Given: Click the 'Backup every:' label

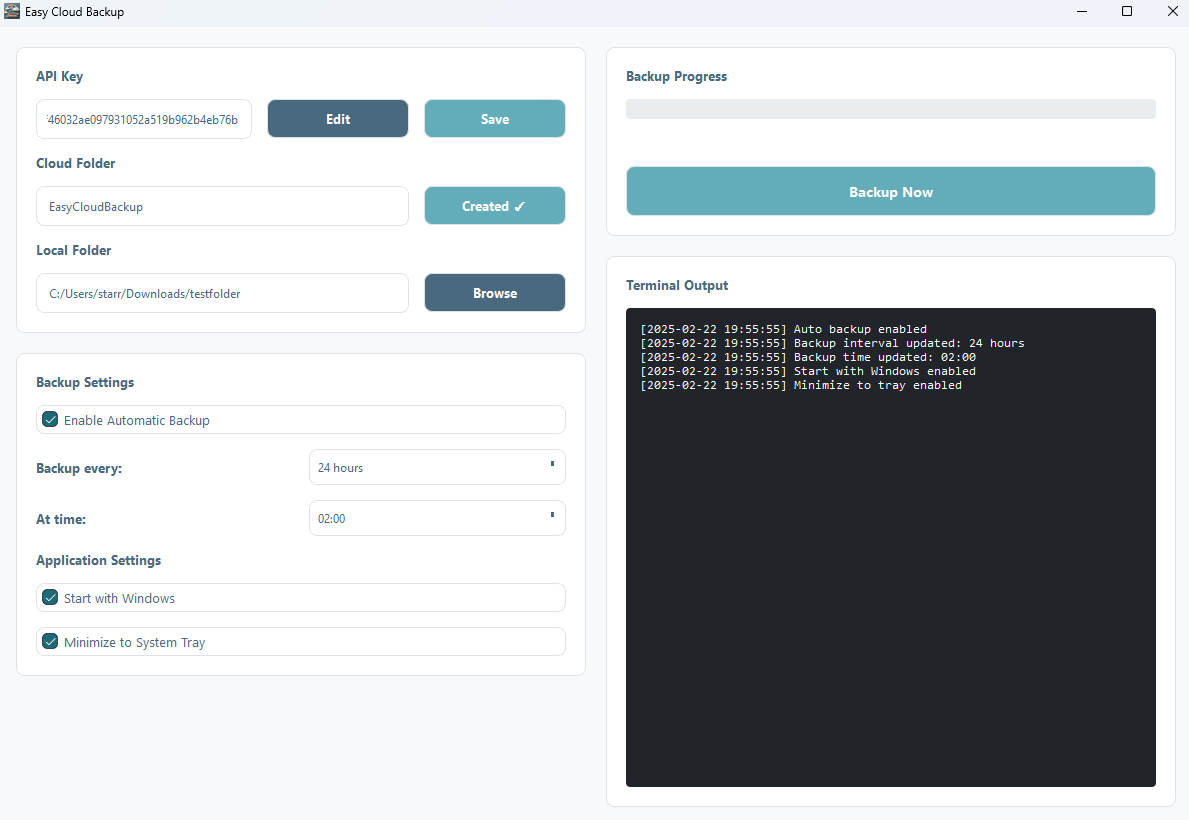Looking at the screenshot, I should (x=79, y=468).
